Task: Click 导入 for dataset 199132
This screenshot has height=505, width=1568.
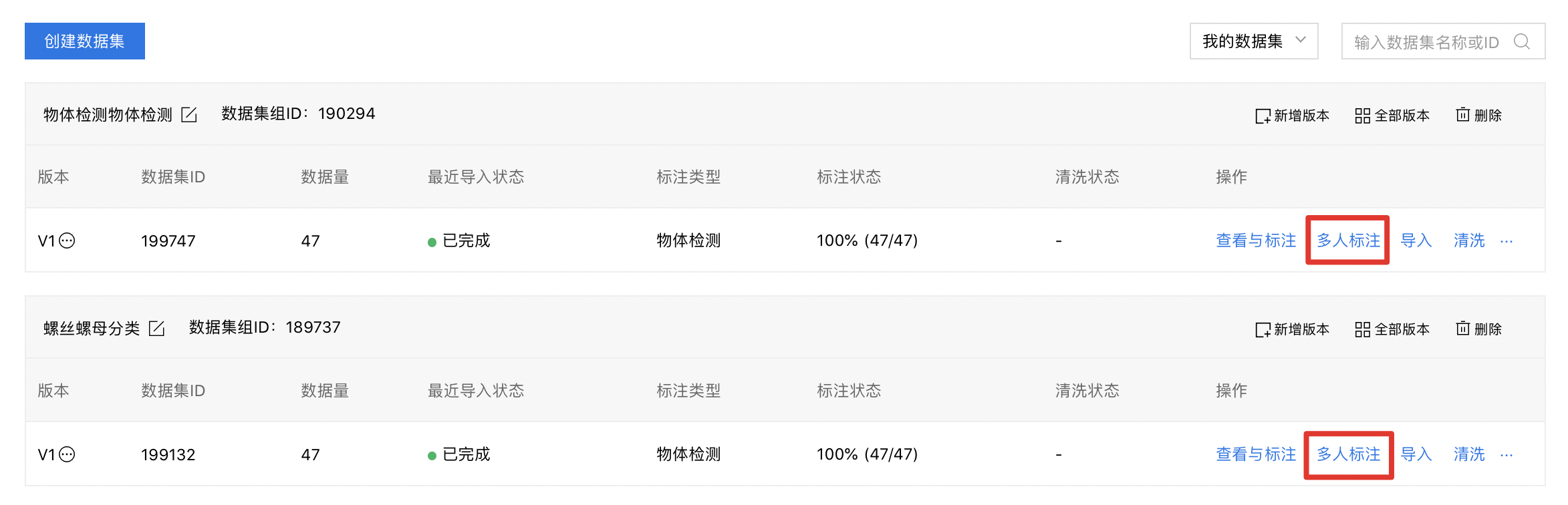Action: 1416,454
